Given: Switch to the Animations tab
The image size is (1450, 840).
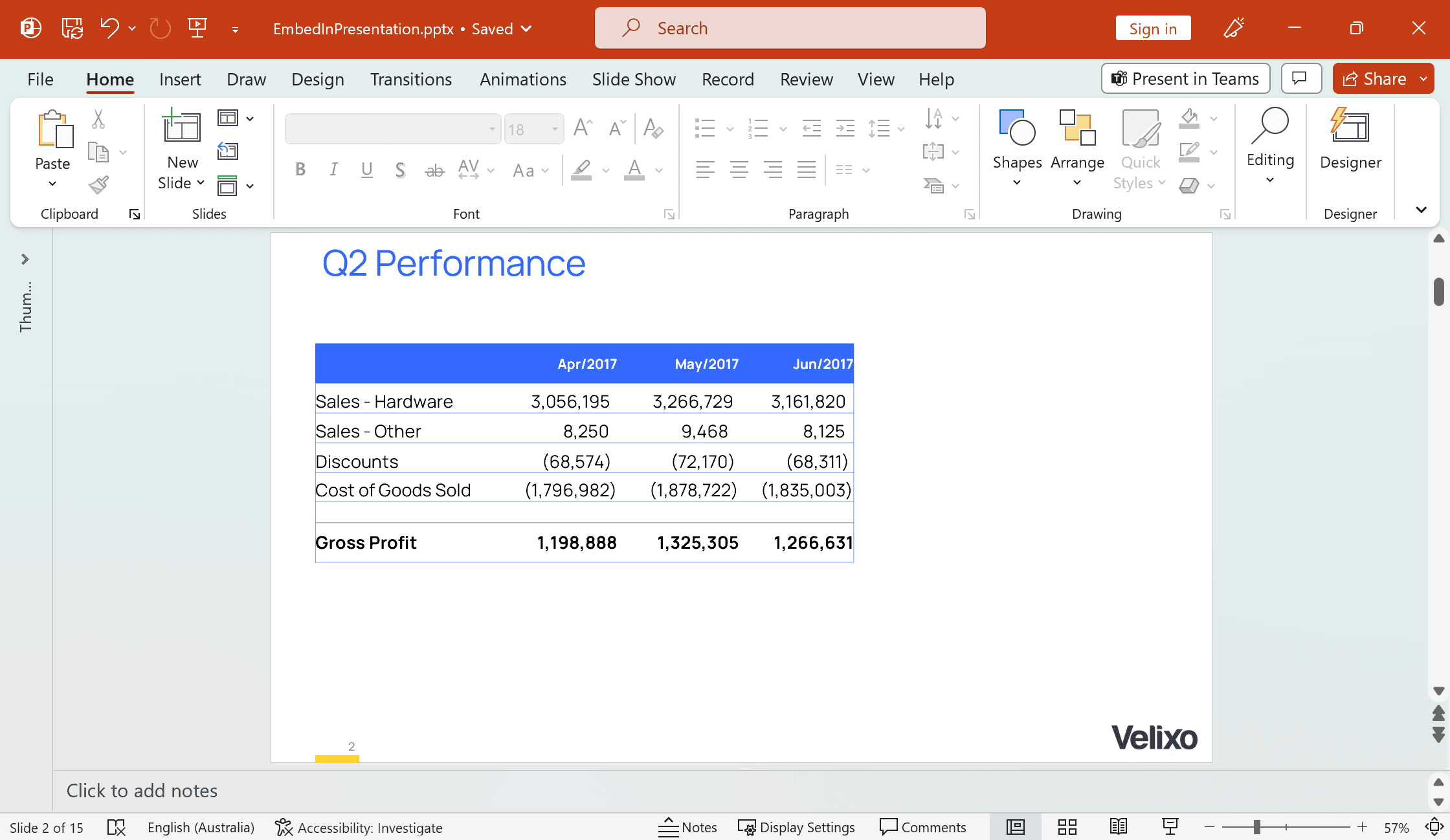Looking at the screenshot, I should pyautogui.click(x=523, y=79).
